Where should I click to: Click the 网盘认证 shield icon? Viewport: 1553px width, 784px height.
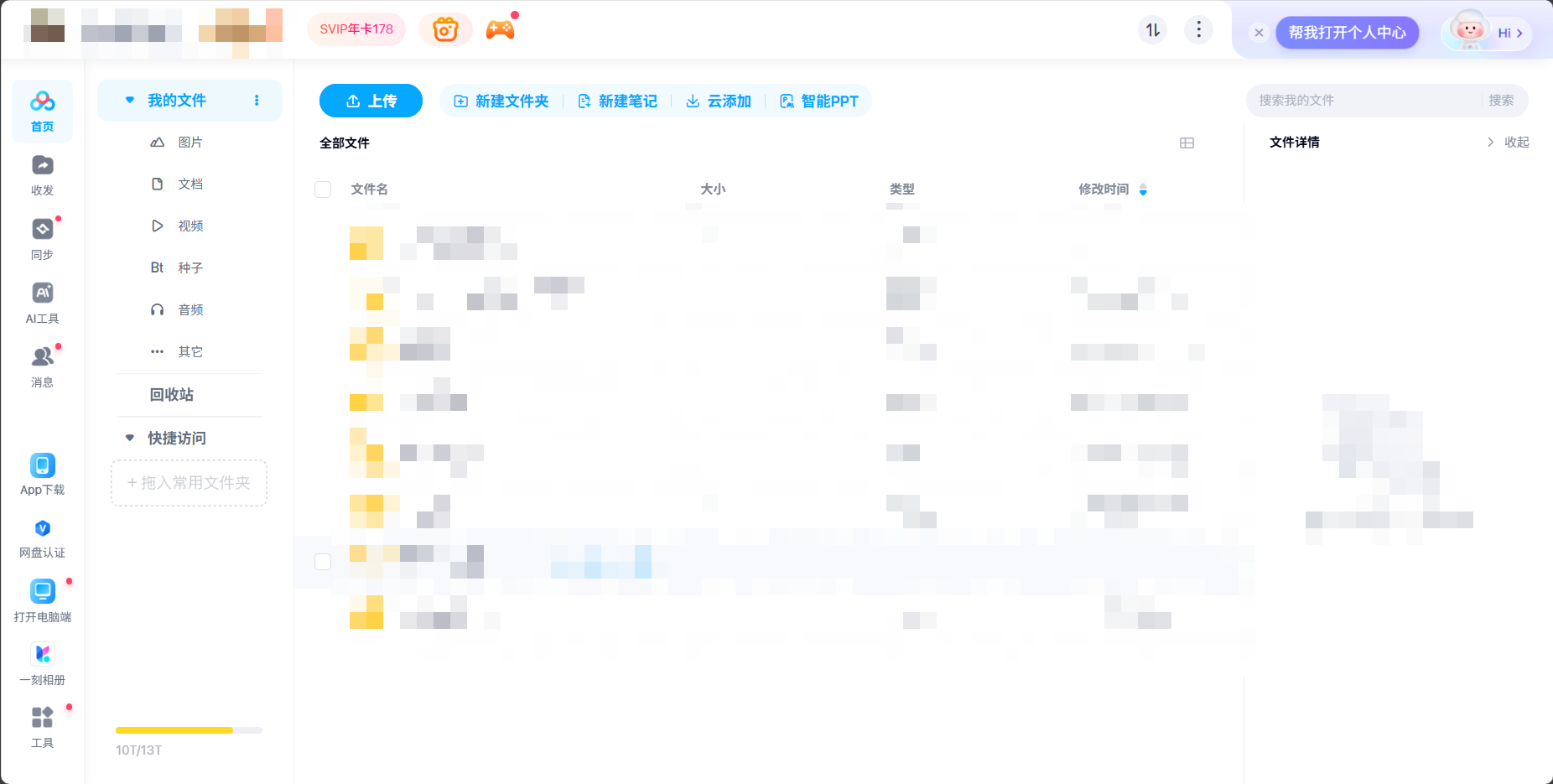(42, 528)
